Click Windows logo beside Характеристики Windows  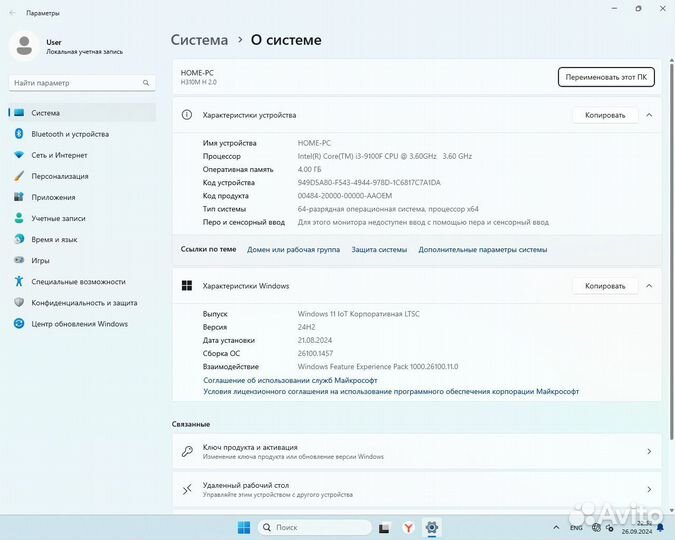[187, 286]
